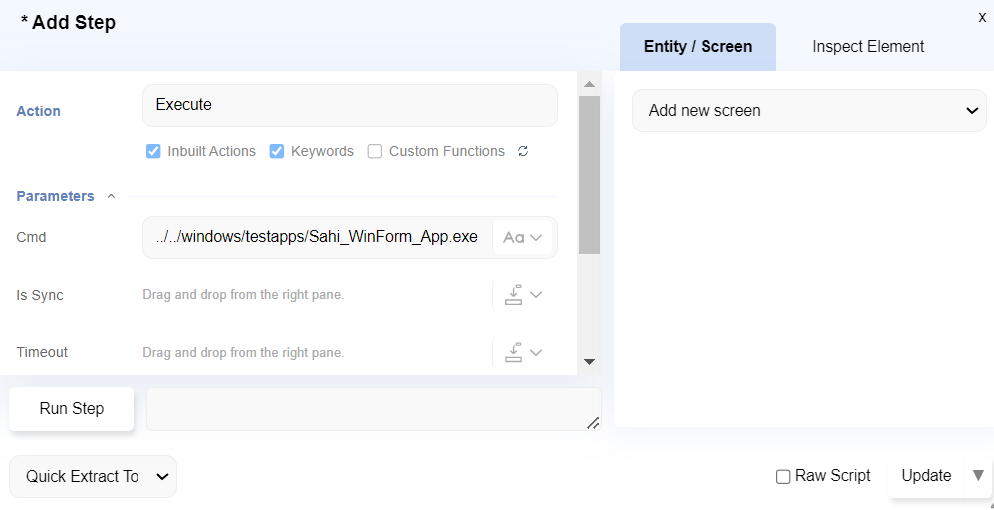Open the arrow menu next to Update
994x510 pixels.
point(978,475)
